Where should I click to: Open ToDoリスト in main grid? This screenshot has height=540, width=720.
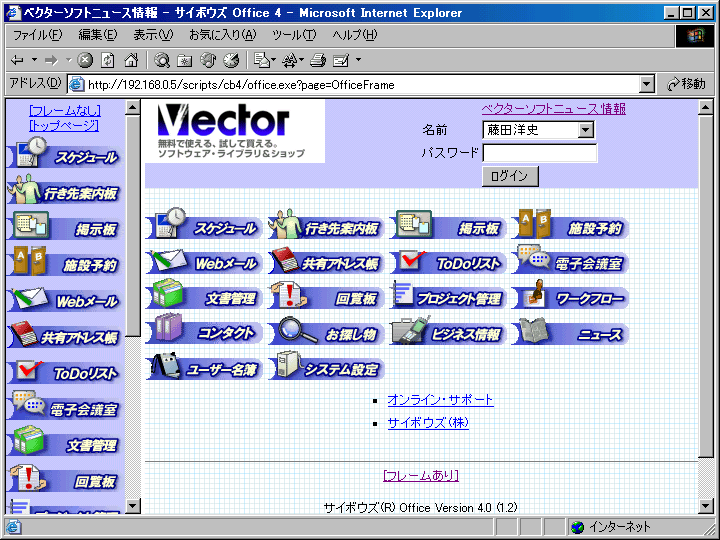pos(448,261)
